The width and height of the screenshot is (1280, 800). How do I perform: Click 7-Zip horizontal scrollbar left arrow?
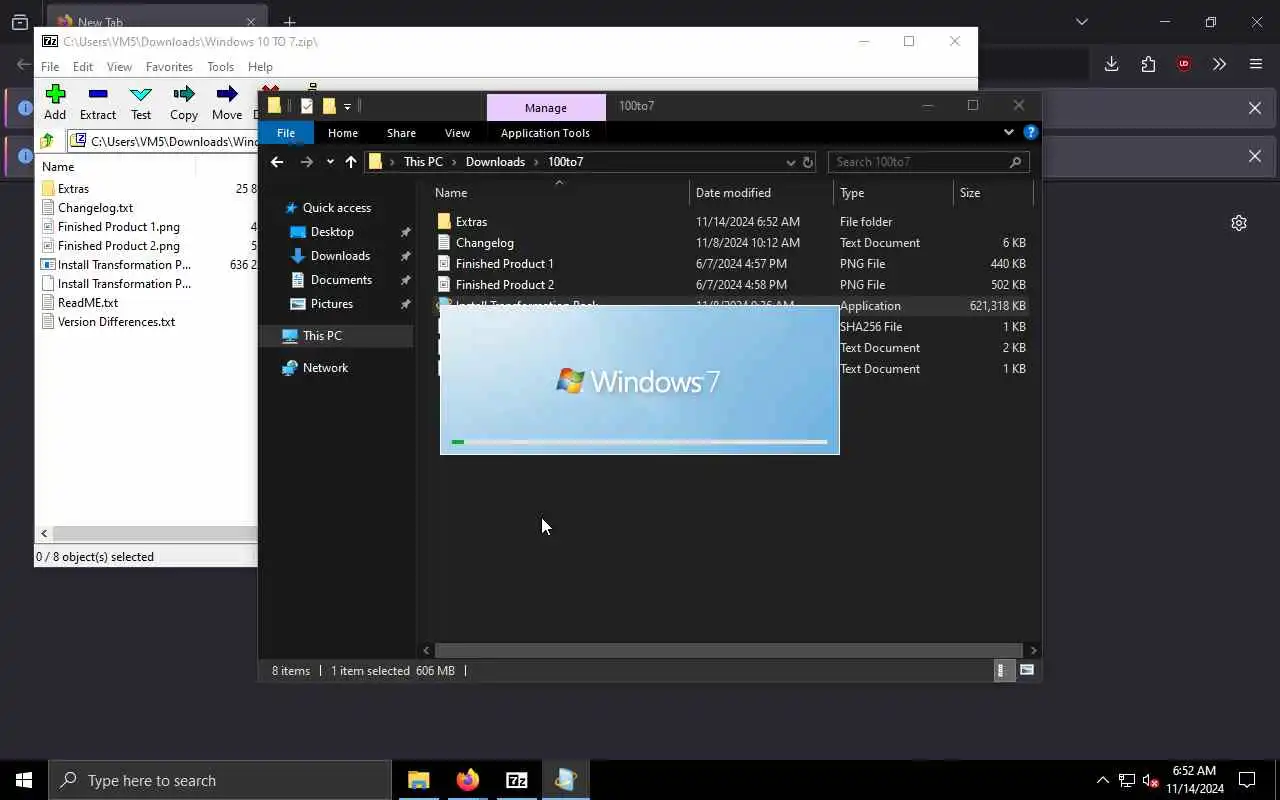pos(44,534)
